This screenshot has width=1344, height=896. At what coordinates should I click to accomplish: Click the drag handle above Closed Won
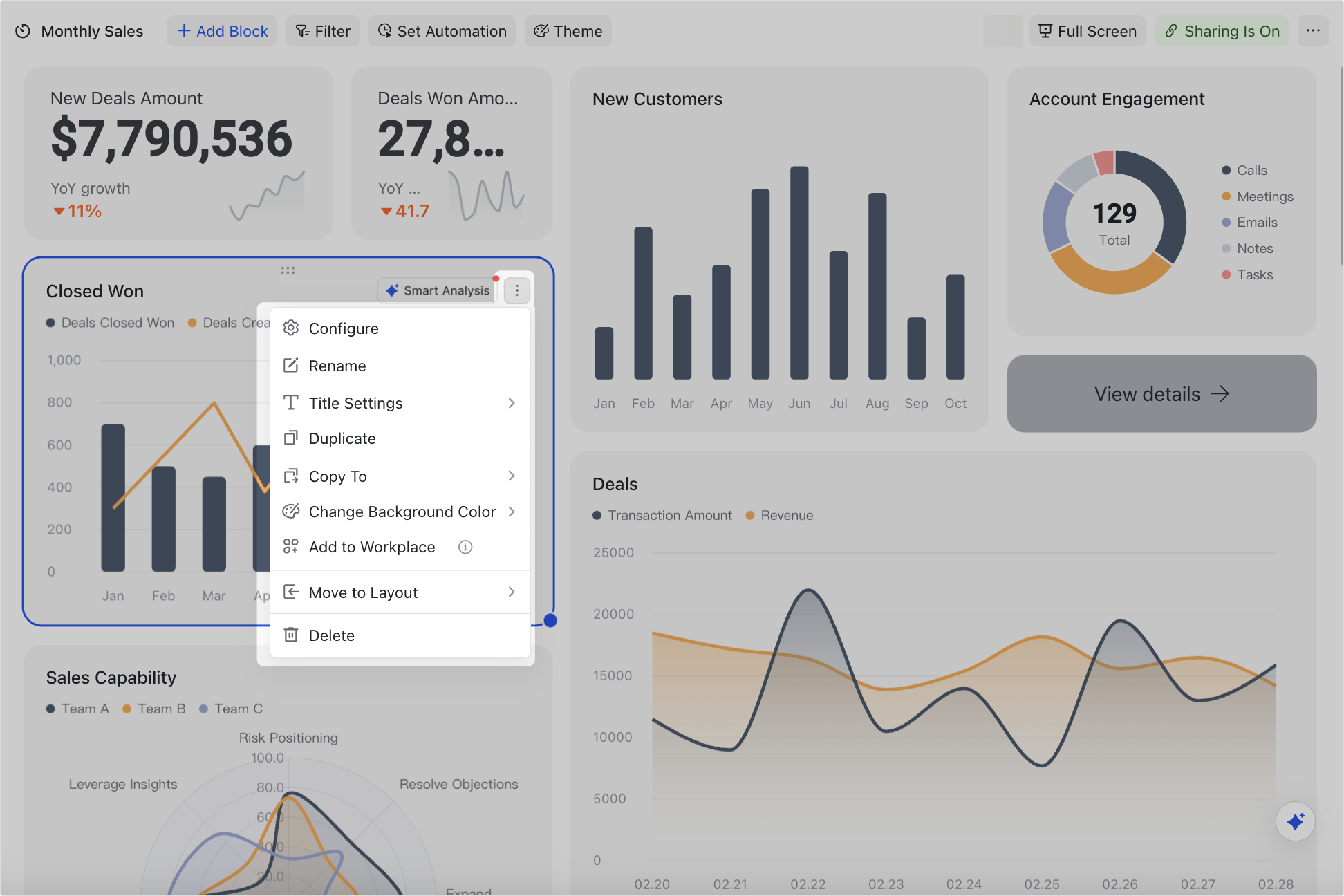(288, 270)
